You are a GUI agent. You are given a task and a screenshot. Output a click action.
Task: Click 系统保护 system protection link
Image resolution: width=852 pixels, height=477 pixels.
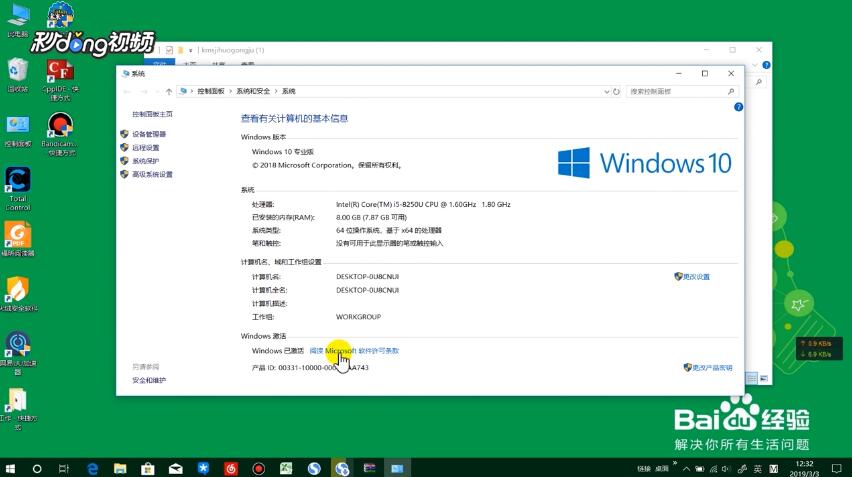point(145,161)
